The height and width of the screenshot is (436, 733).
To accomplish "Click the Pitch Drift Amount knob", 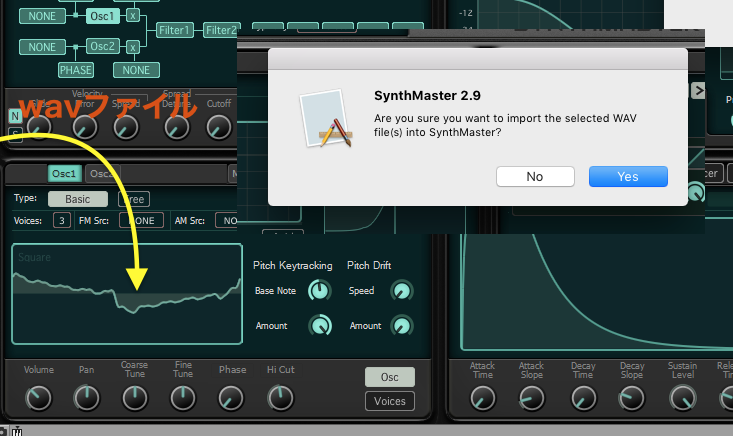I will click(x=402, y=326).
